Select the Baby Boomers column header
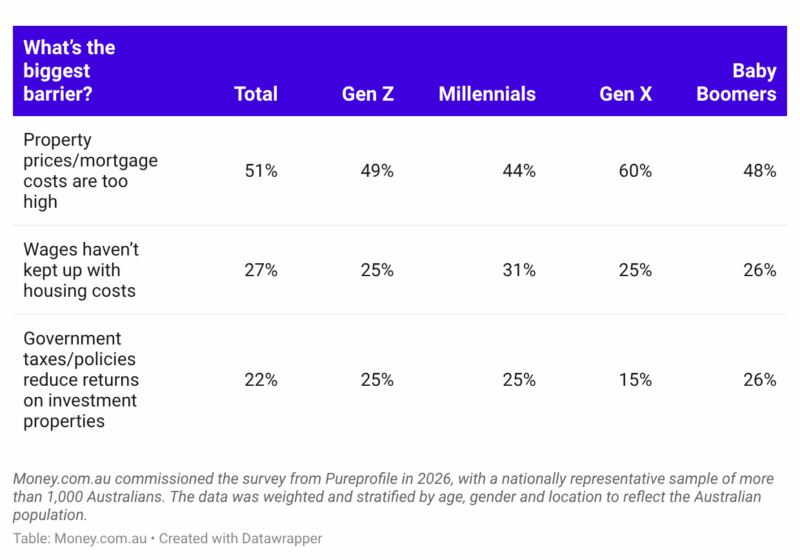The height and width of the screenshot is (560, 800). (x=736, y=82)
